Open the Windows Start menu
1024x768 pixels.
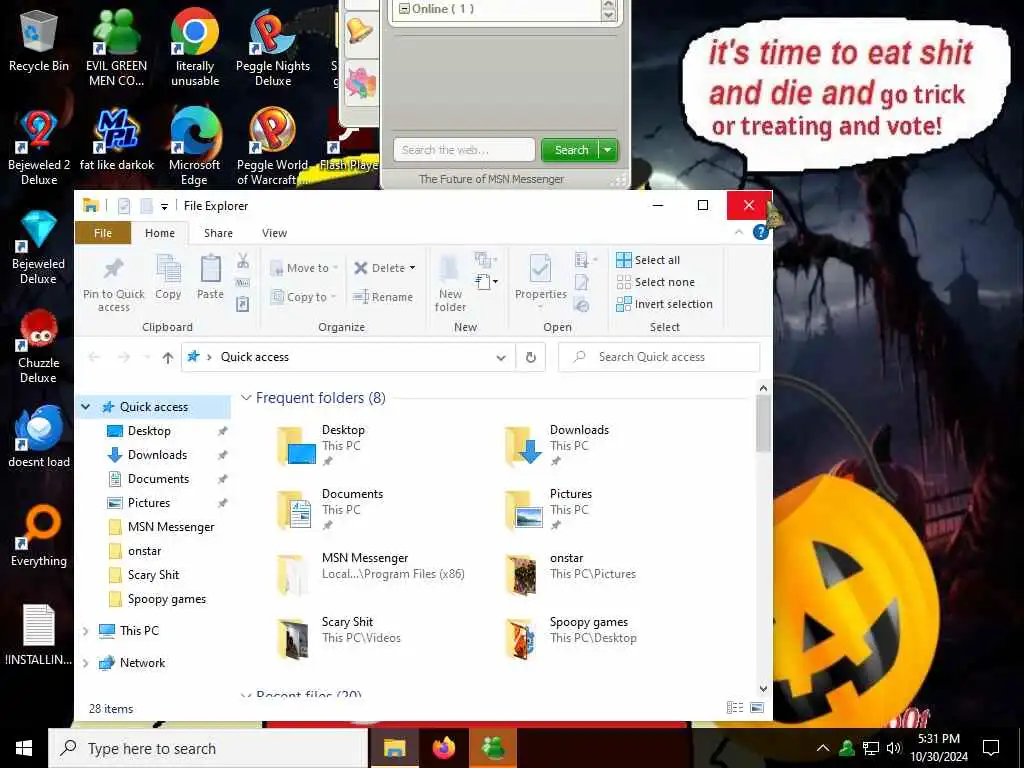click(x=24, y=748)
